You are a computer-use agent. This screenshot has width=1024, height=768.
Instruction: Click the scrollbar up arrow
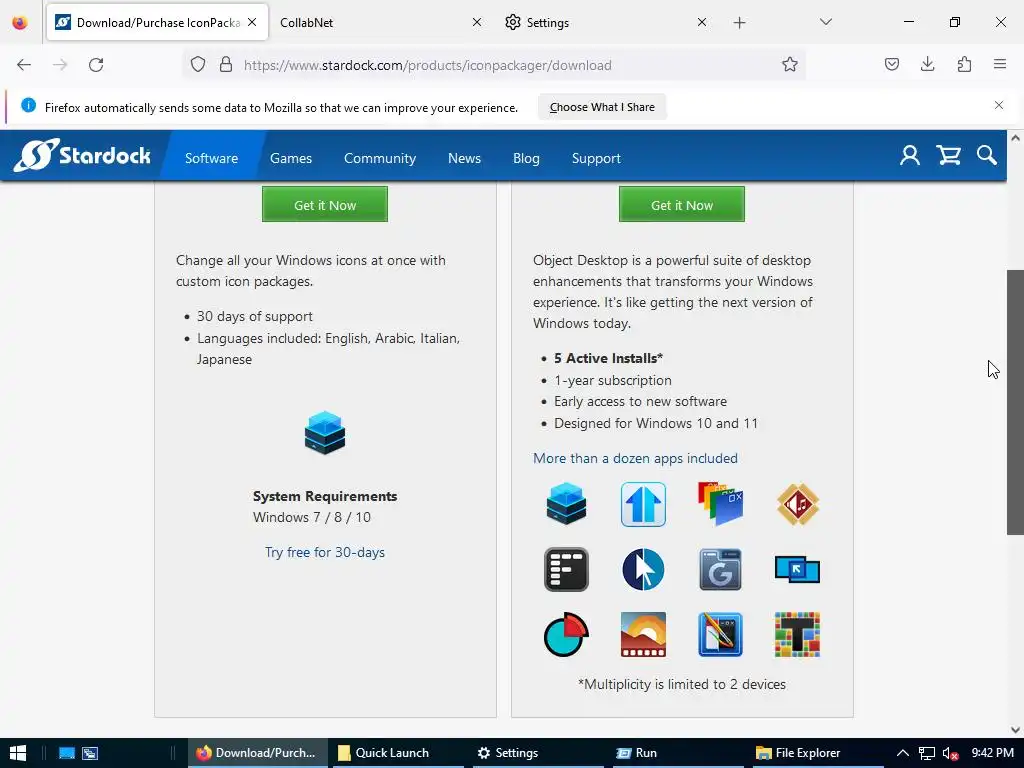[x=1015, y=137]
